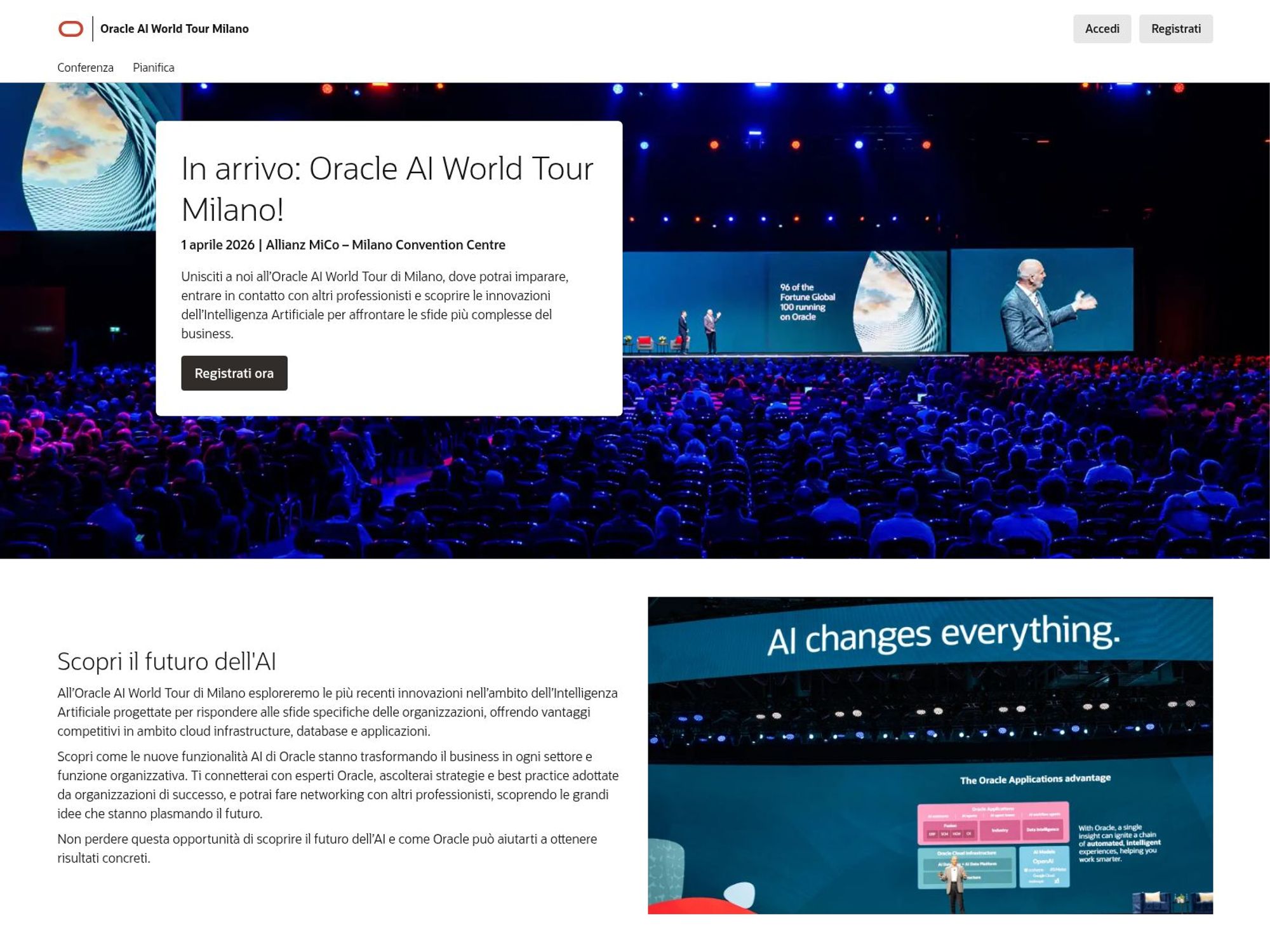
Task: Open the Pianifica menu item
Action: coord(153,67)
